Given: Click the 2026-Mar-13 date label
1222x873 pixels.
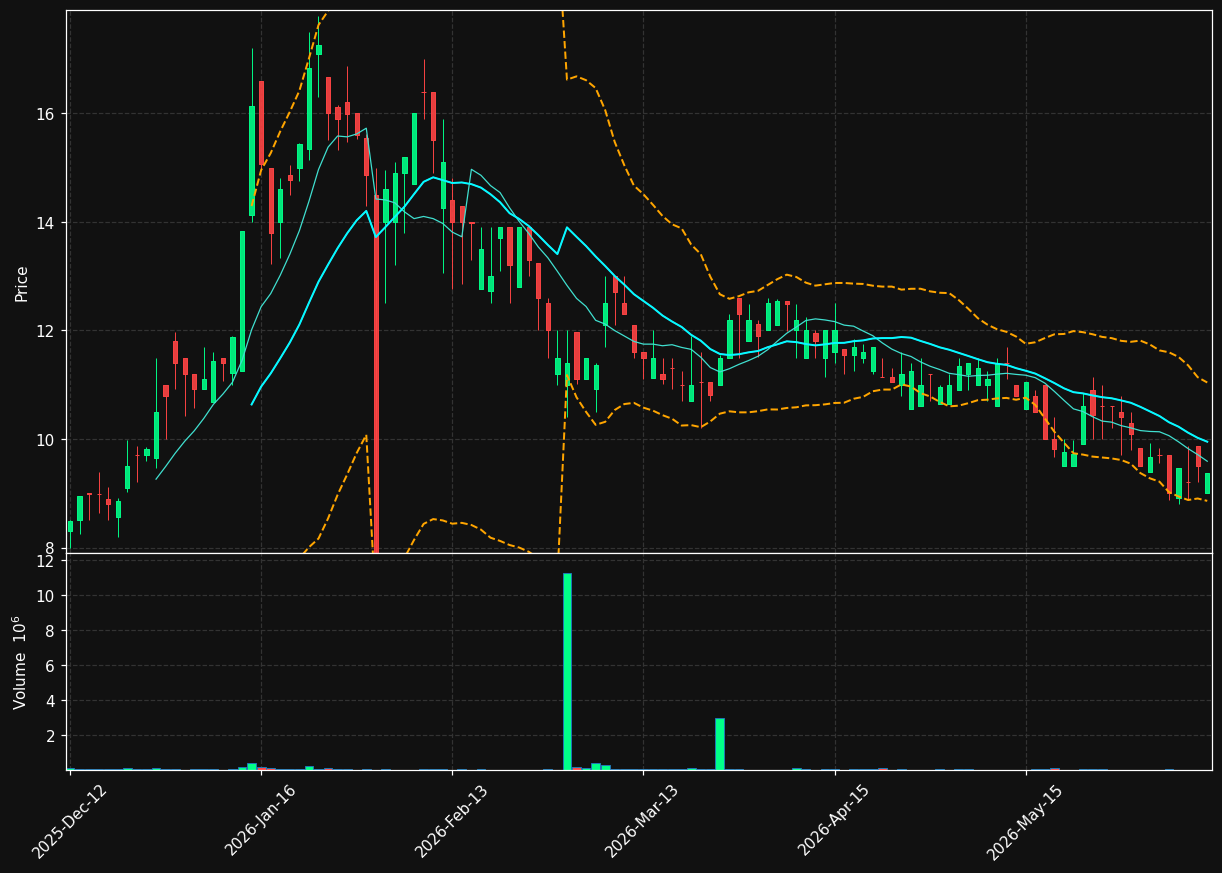Looking at the screenshot, I should [642, 822].
